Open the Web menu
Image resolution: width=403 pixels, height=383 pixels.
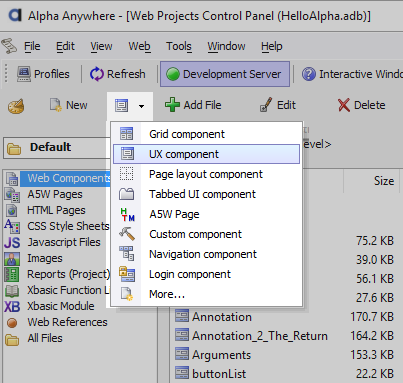point(139,46)
